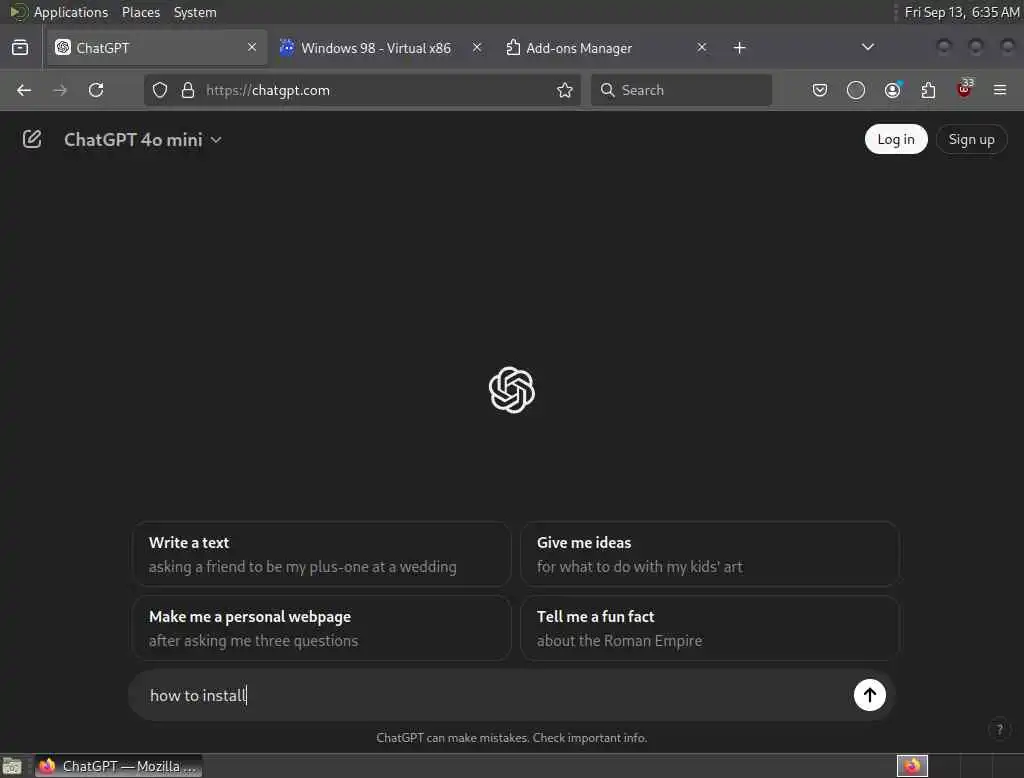Screen dimensions: 1024x778
Task: Send the message with the up-arrow button
Action: (x=869, y=695)
